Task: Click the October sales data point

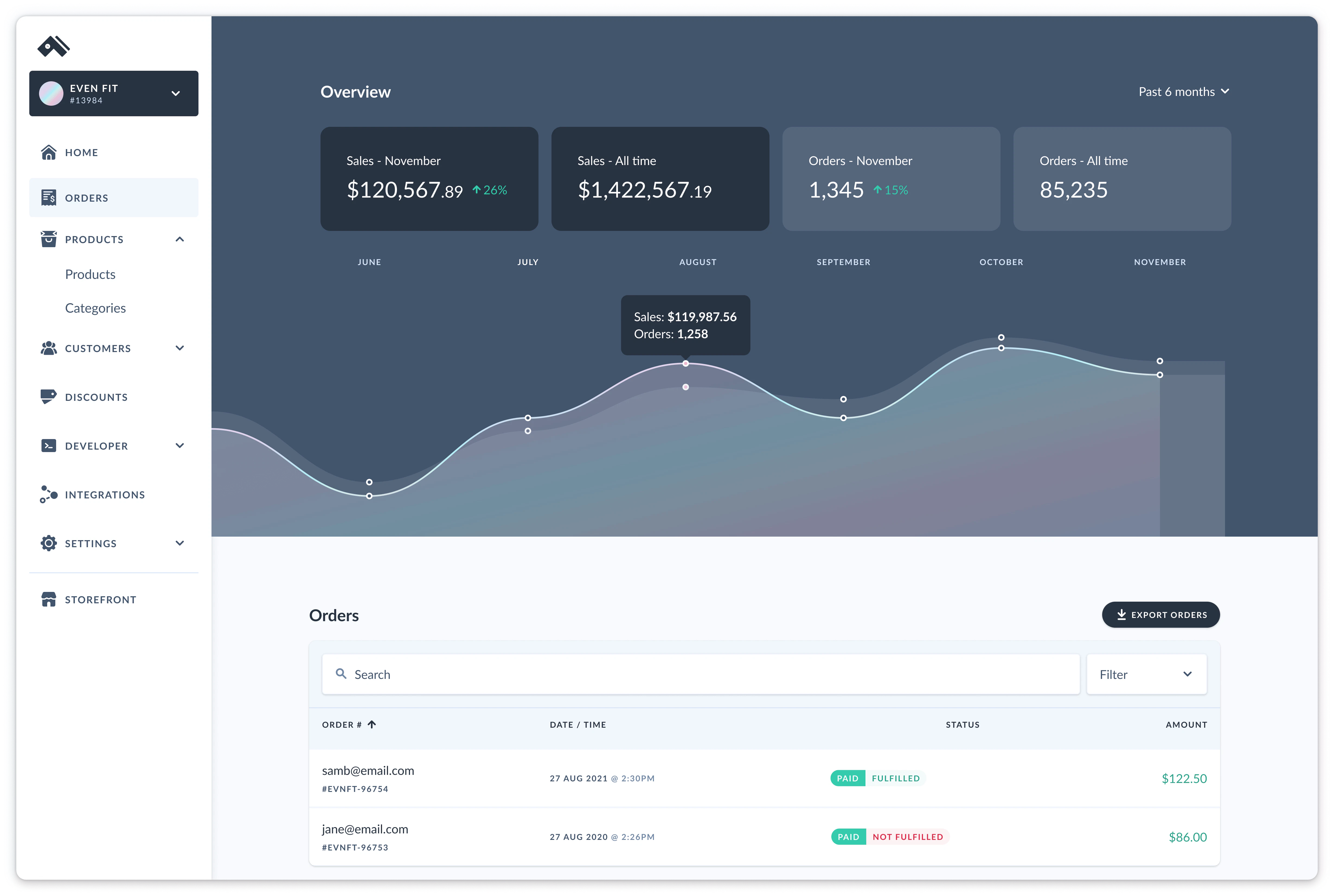Action: click(1001, 348)
